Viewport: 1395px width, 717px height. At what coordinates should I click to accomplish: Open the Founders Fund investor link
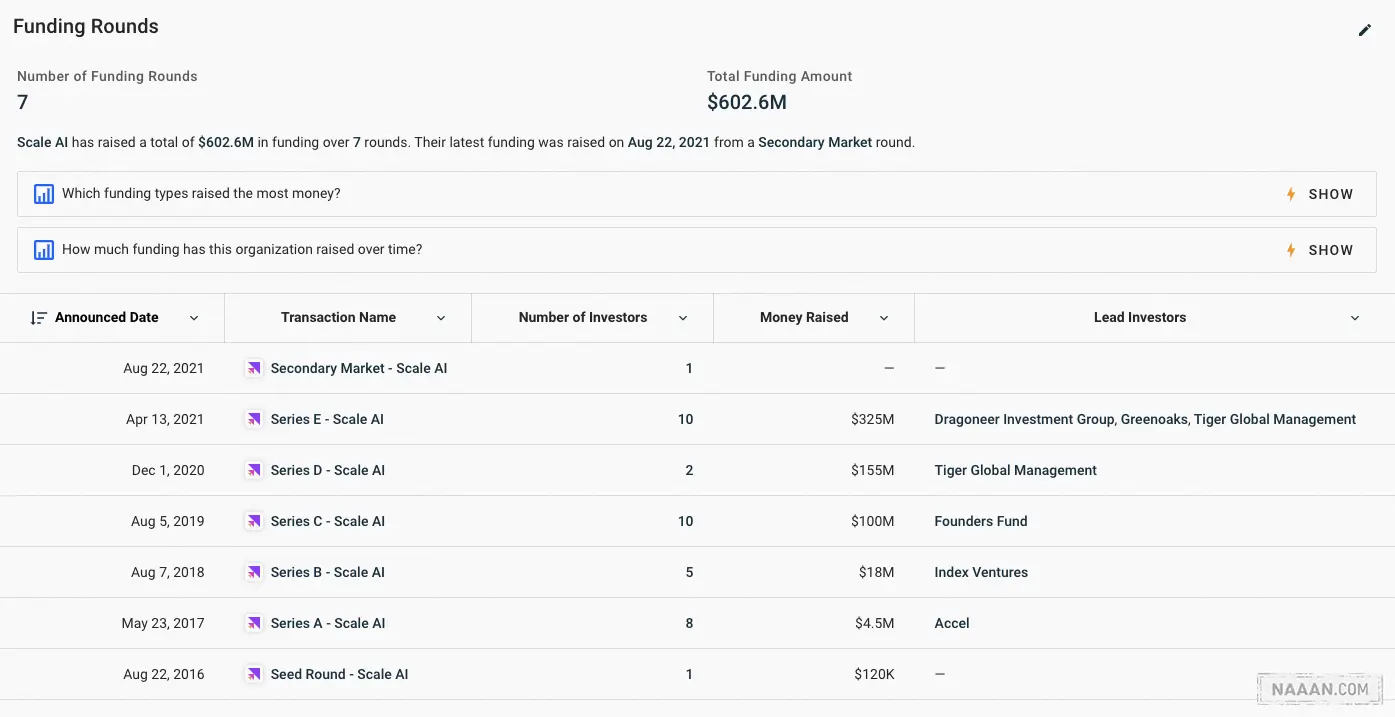980,522
